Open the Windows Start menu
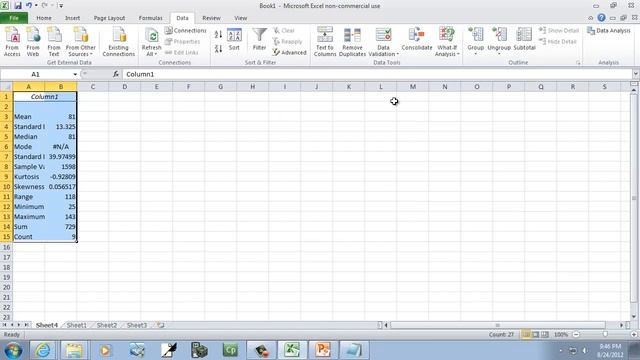Screen dimensions: 640x360 click(13, 350)
